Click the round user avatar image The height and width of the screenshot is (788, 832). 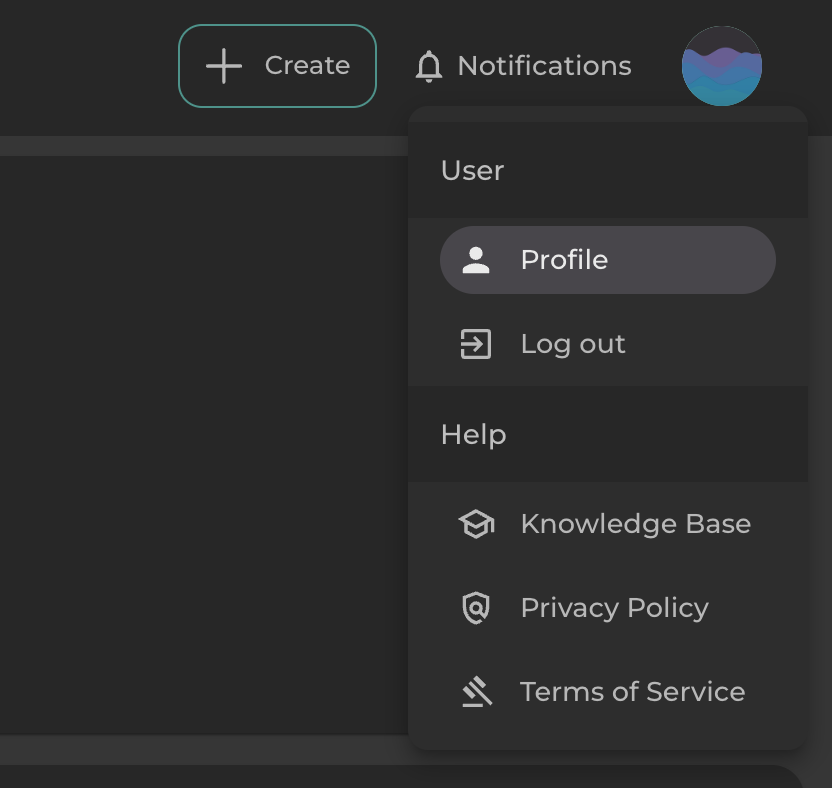click(721, 66)
